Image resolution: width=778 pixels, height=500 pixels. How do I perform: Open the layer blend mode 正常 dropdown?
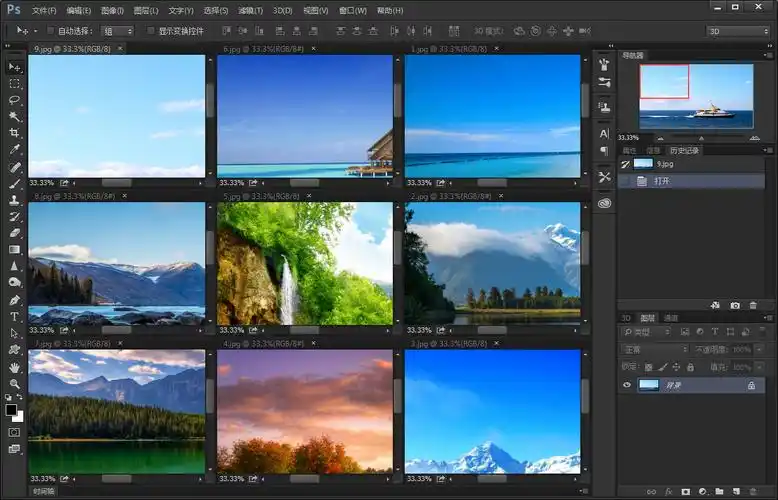[653, 350]
